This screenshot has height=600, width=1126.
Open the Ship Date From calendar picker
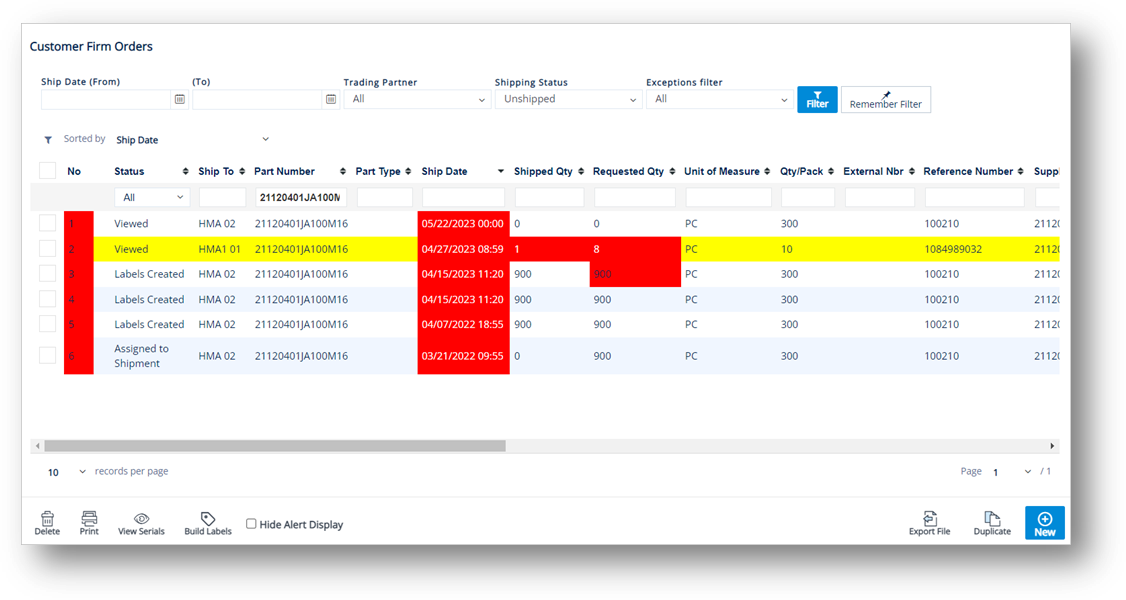[180, 99]
